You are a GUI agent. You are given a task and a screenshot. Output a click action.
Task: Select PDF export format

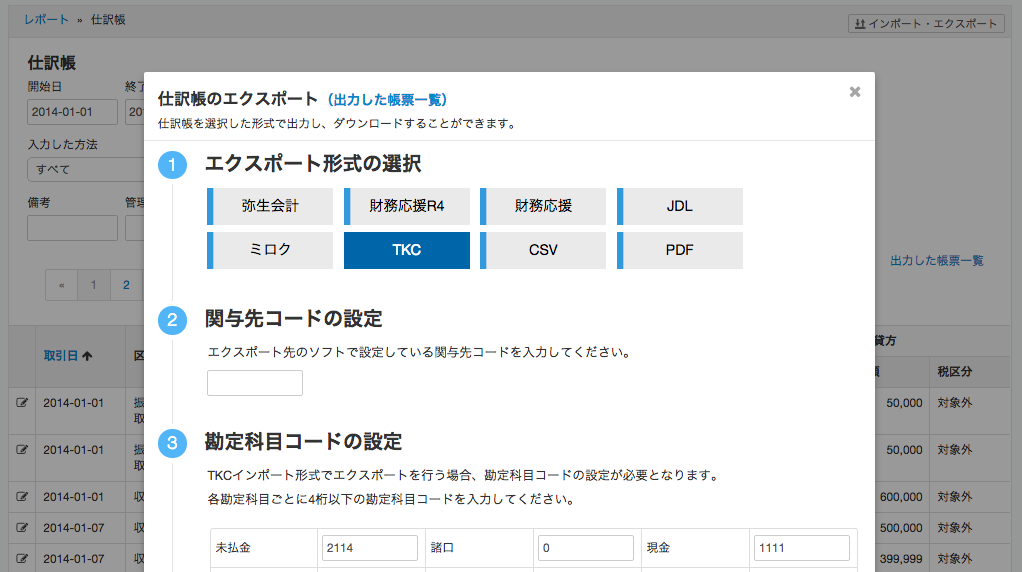coord(680,250)
